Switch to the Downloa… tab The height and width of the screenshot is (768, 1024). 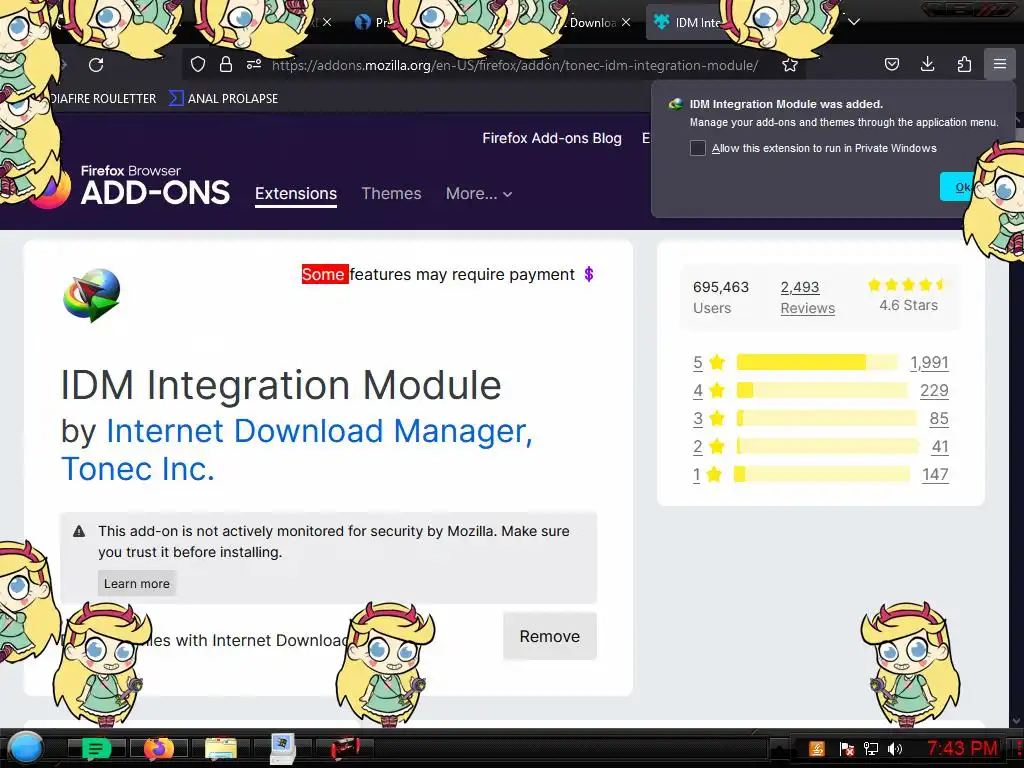coord(591,23)
